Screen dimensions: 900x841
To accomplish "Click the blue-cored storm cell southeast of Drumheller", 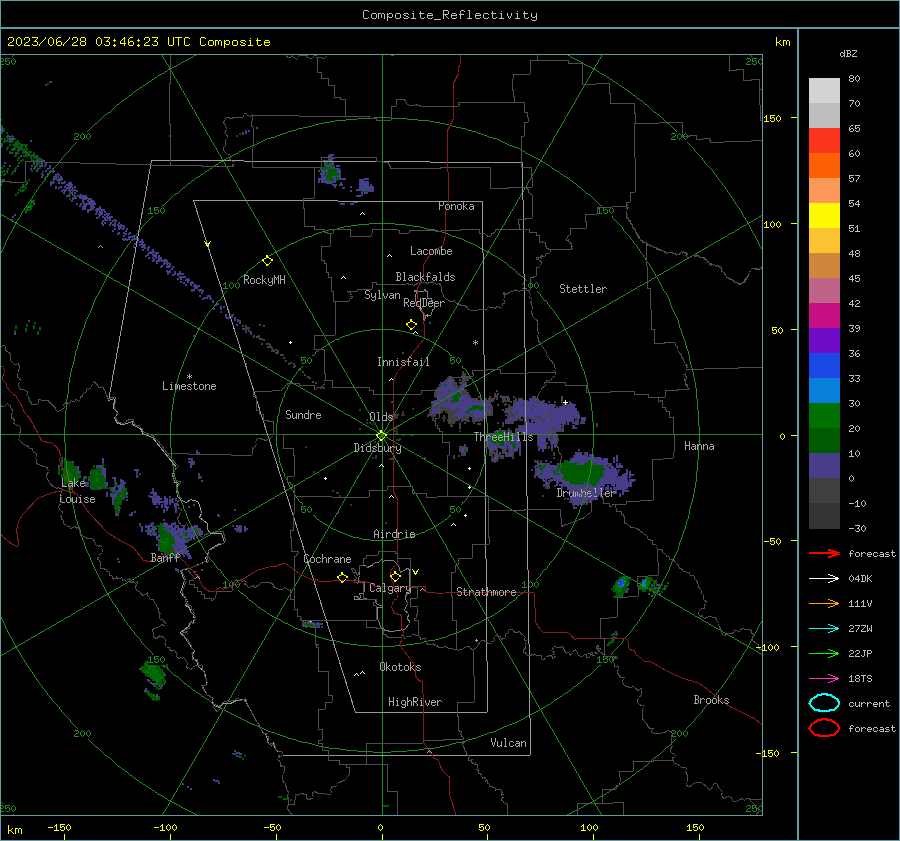I will point(621,586).
